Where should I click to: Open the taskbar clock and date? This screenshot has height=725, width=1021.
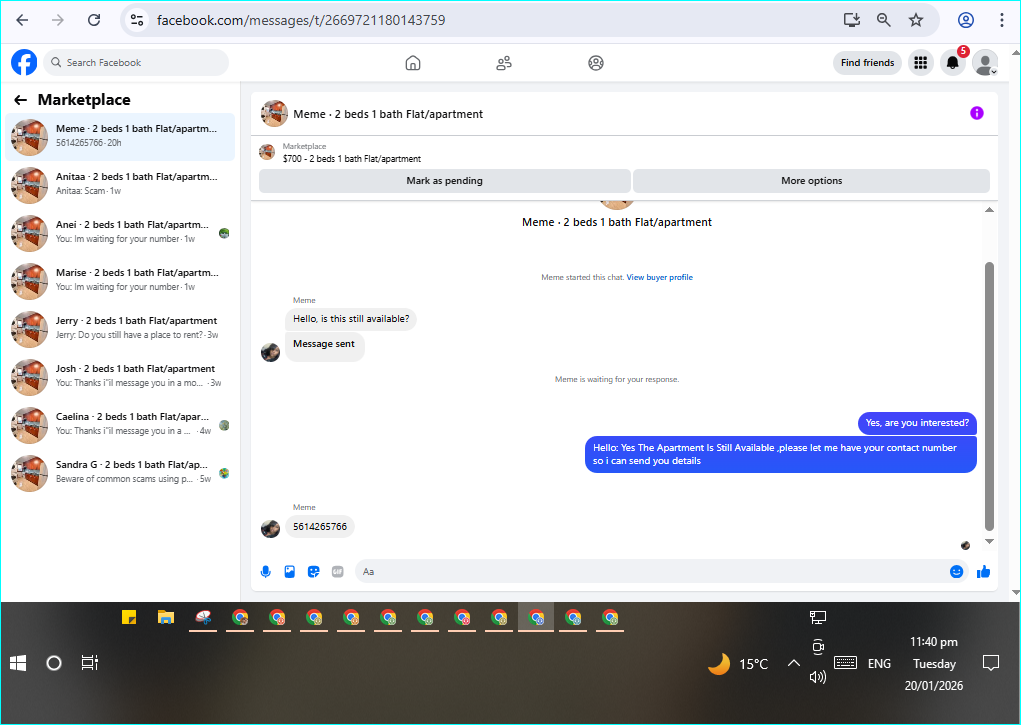pos(934,663)
